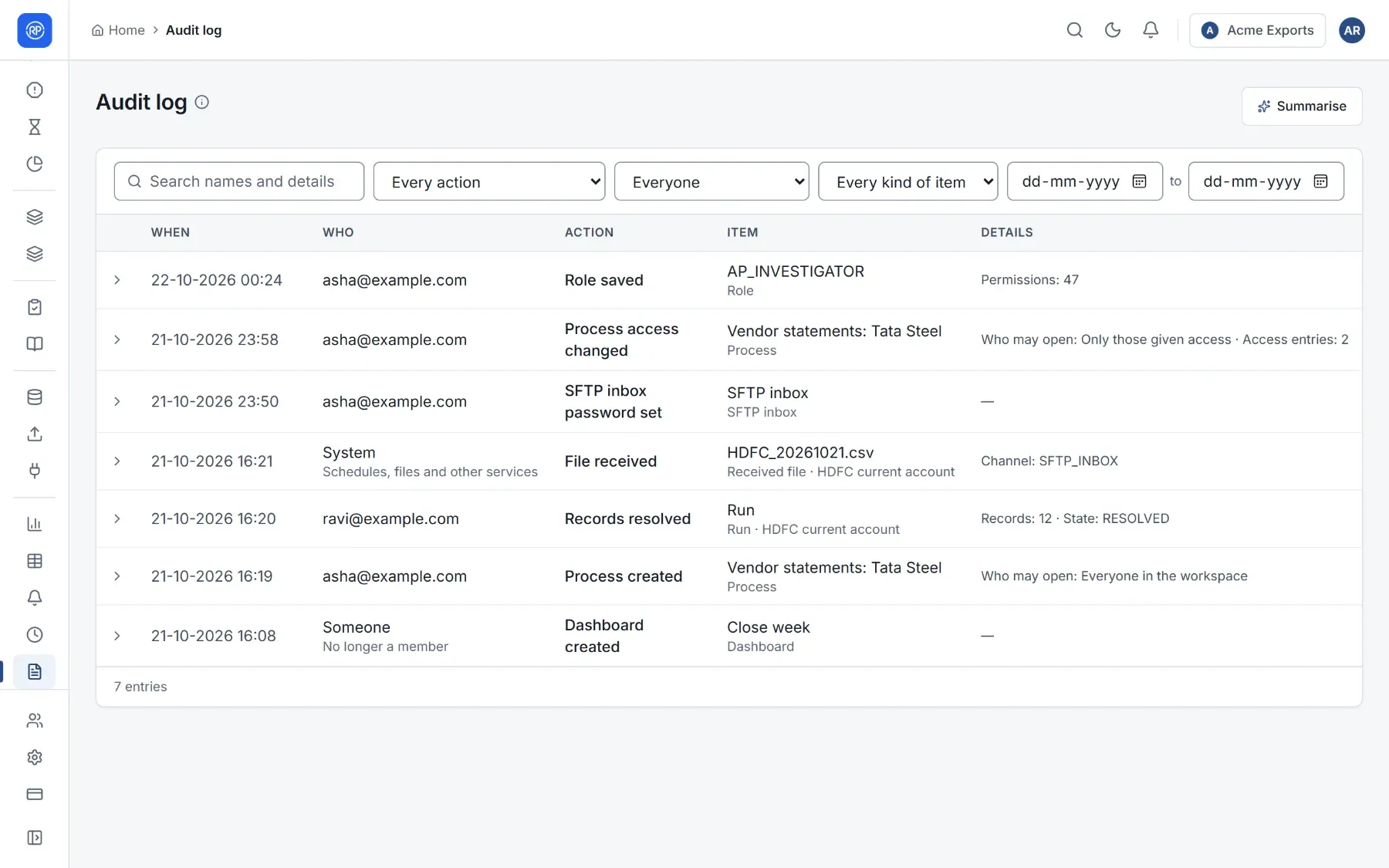Screen dimensions: 1389x868
Task: Open the pie chart sidebar icon
Action: (x=35, y=164)
